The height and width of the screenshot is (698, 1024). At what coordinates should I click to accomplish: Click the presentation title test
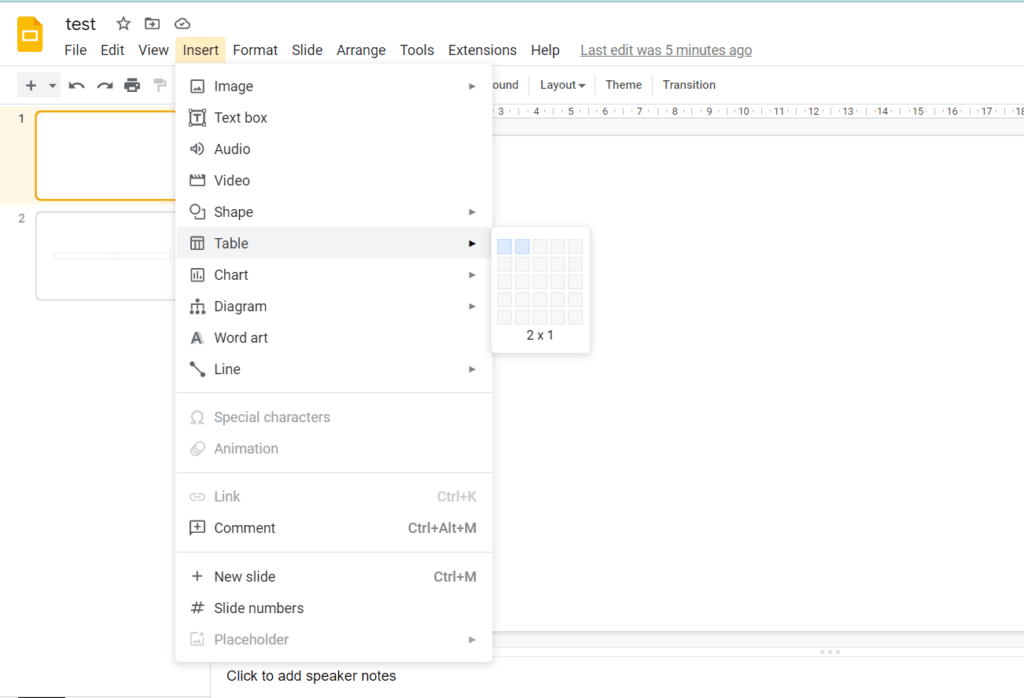pos(80,24)
